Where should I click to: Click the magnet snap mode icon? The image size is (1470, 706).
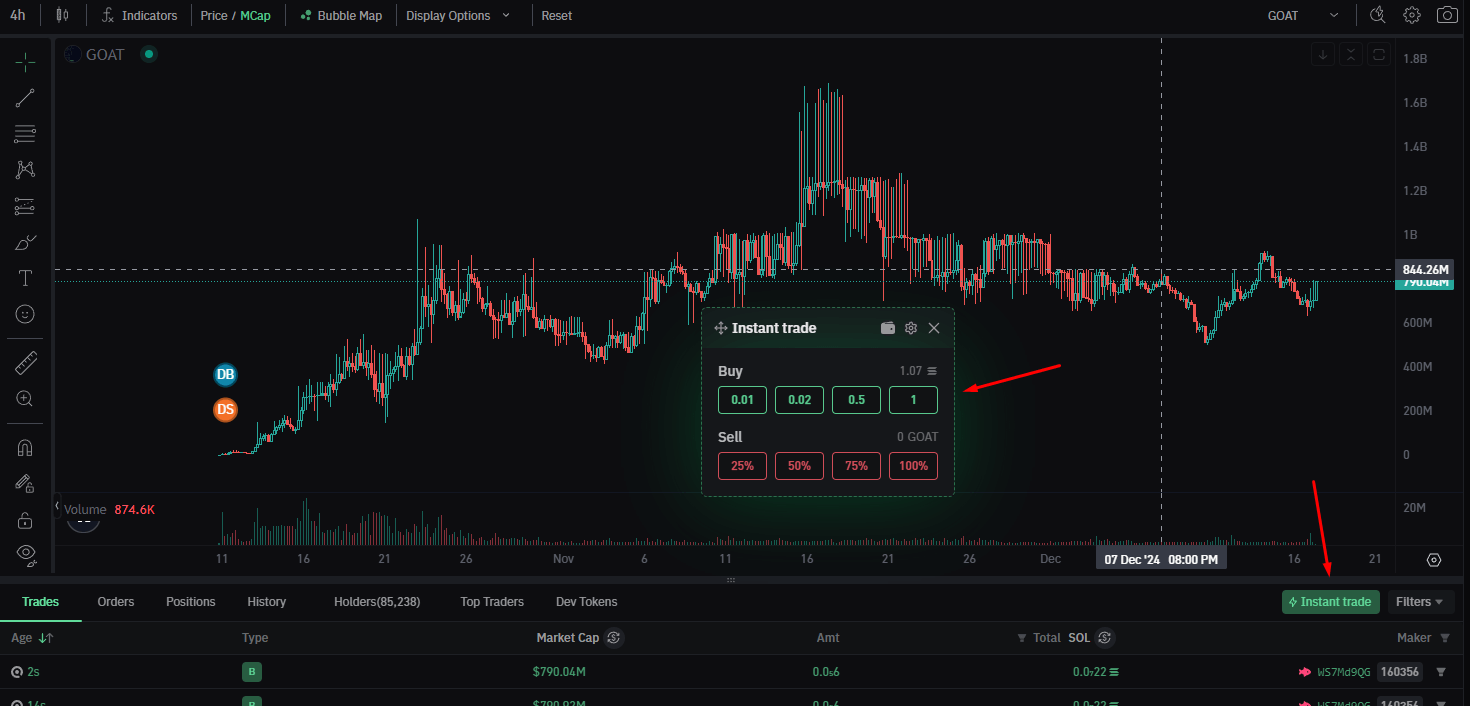pyautogui.click(x=25, y=447)
